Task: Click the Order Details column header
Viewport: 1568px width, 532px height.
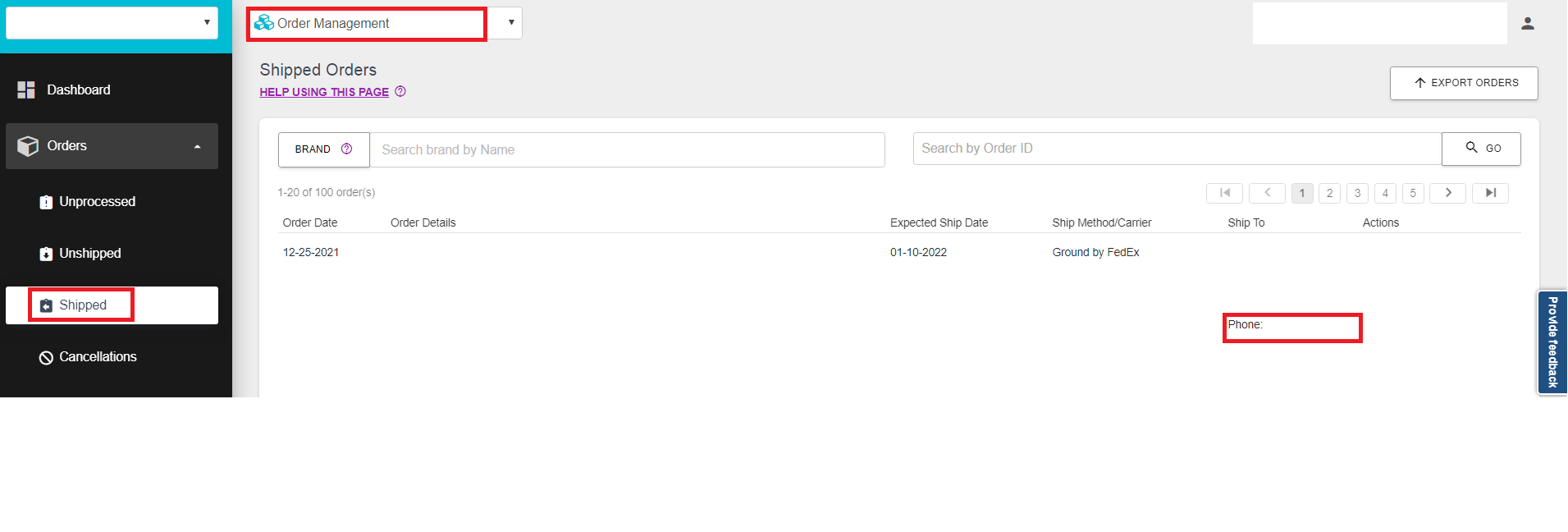Action: (x=423, y=222)
